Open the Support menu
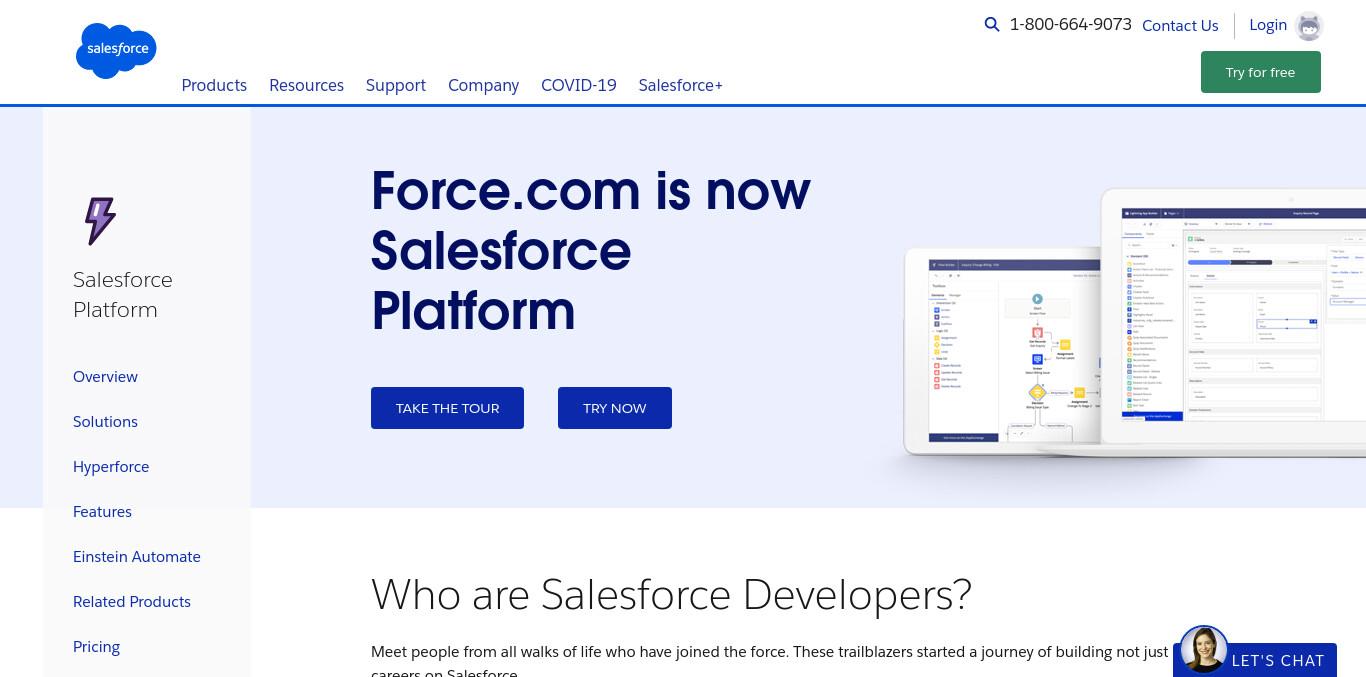Viewport: 1366px width, 677px height. click(x=396, y=85)
